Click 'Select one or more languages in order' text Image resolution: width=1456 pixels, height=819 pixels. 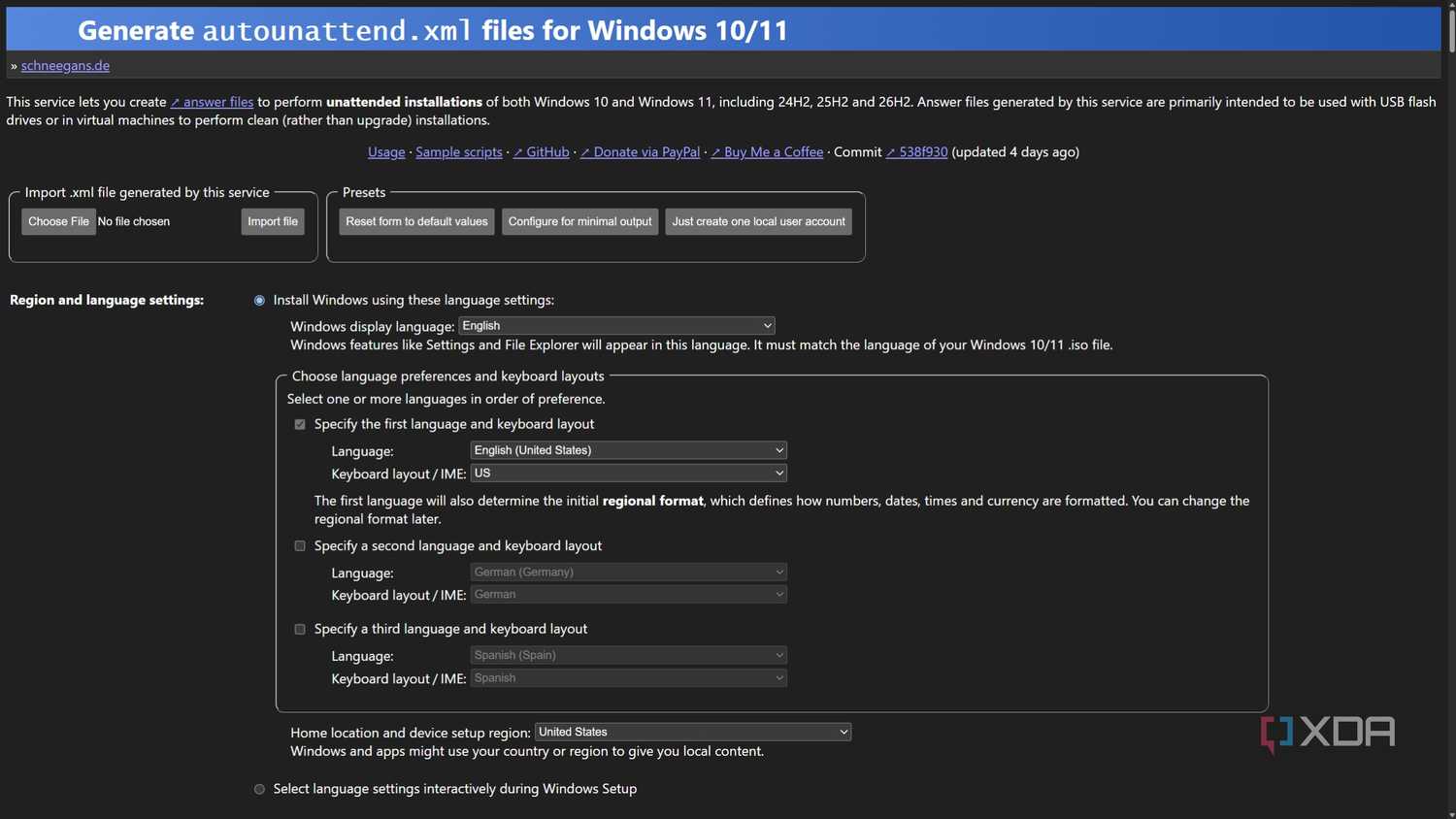tap(446, 399)
